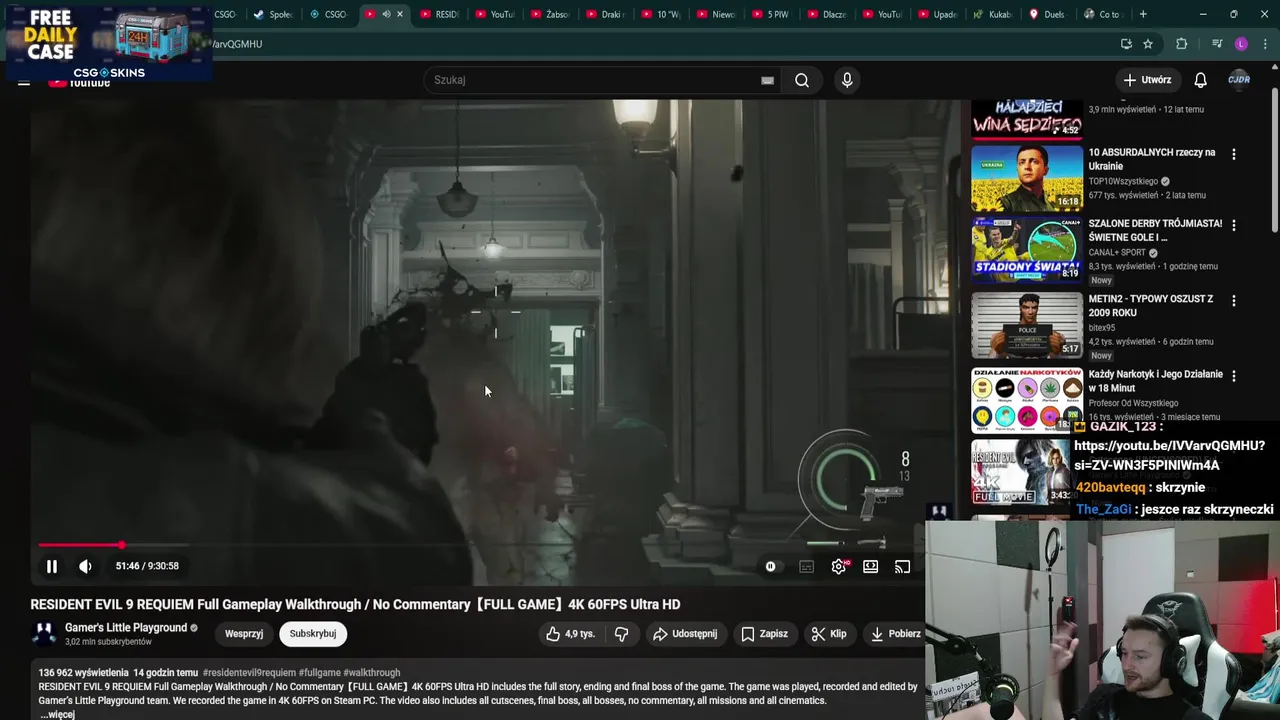Open the SZALONE DERBY TRÓJMIASTA thumbnail
Viewport: 1280px width, 720px height.
[1027, 249]
